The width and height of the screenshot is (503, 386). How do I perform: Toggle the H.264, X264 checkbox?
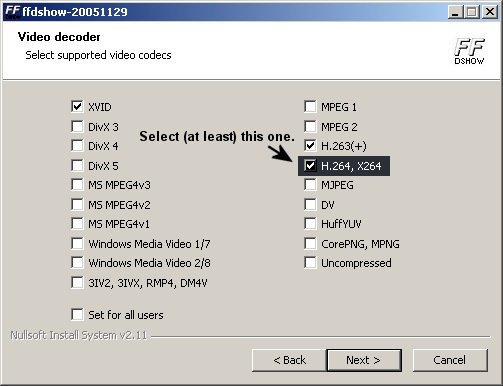(x=310, y=165)
